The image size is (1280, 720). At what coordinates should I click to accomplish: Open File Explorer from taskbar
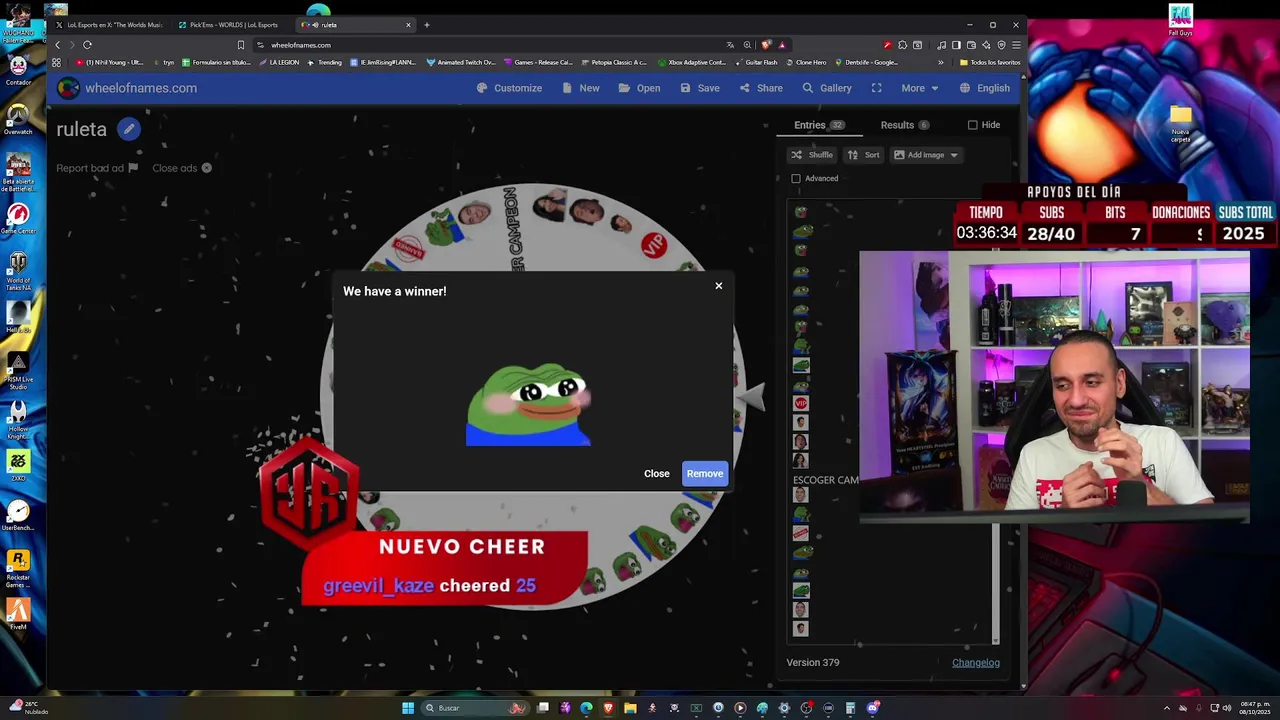click(630, 708)
